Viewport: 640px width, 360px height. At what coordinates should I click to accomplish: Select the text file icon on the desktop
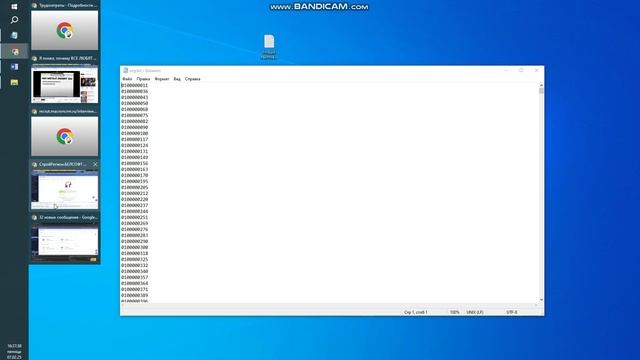269,47
